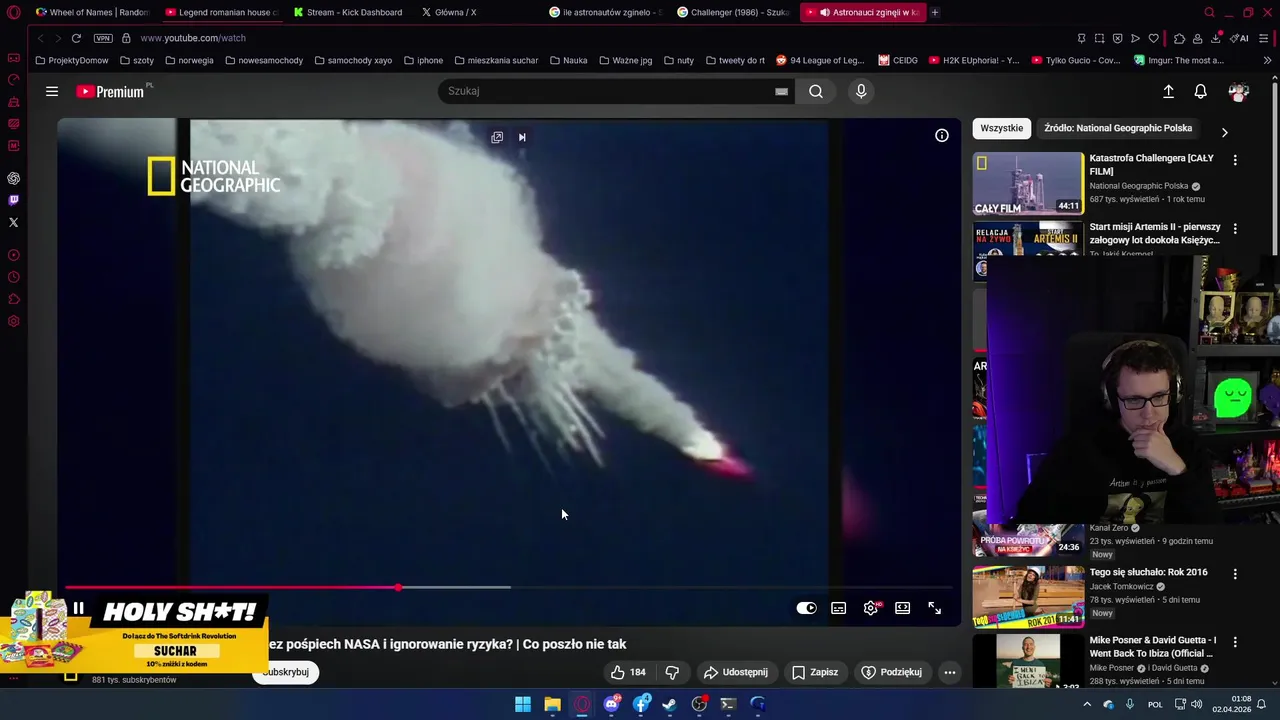Open the player icon in the Opera sidebar

click(13, 255)
